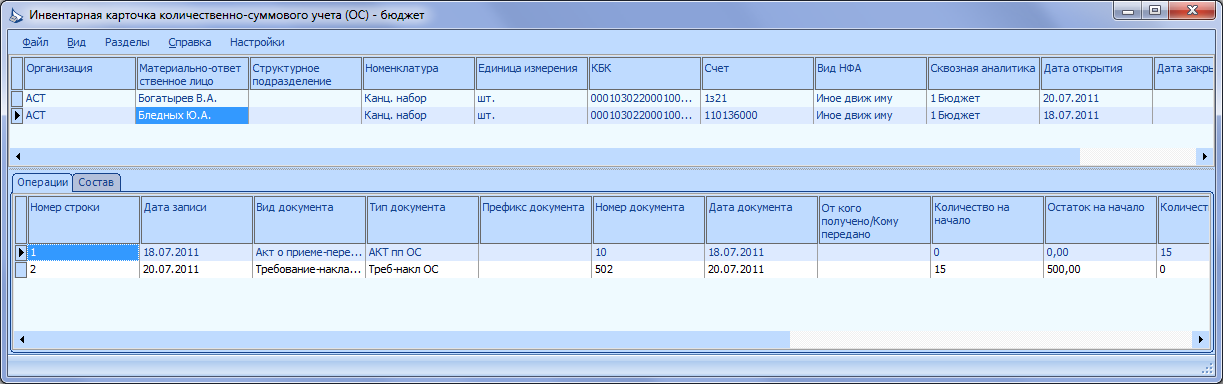
Task: Click the lower grid's corner selector cell
Action: [x=21, y=219]
